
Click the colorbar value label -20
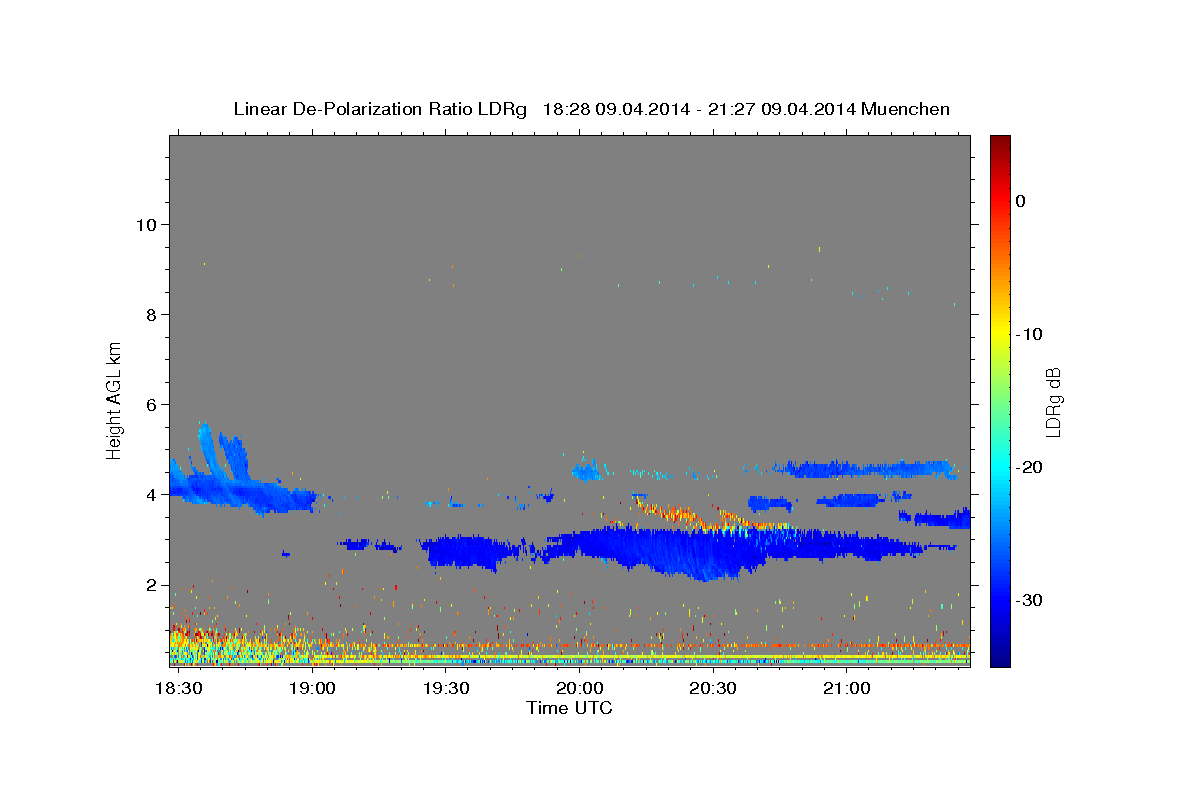1031,467
